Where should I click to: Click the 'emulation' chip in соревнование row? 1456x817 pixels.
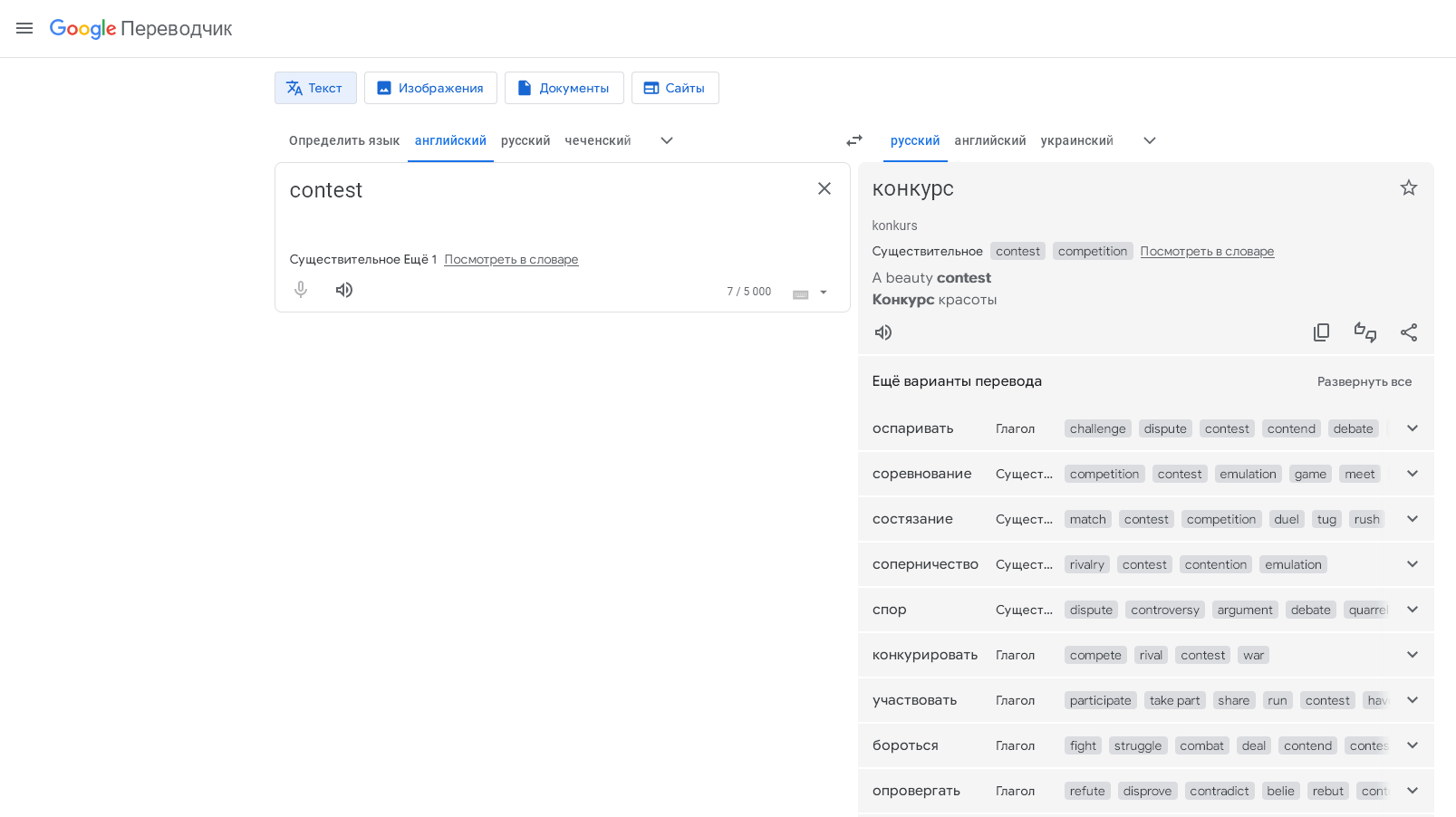[x=1248, y=474]
